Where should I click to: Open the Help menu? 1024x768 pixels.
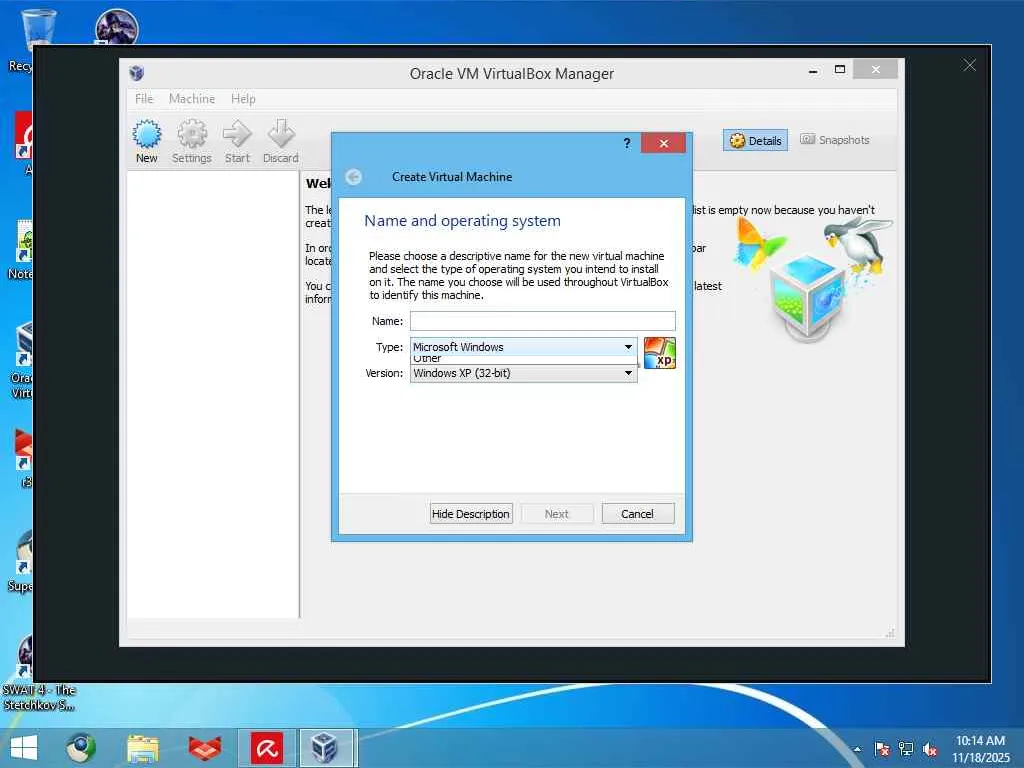[243, 99]
